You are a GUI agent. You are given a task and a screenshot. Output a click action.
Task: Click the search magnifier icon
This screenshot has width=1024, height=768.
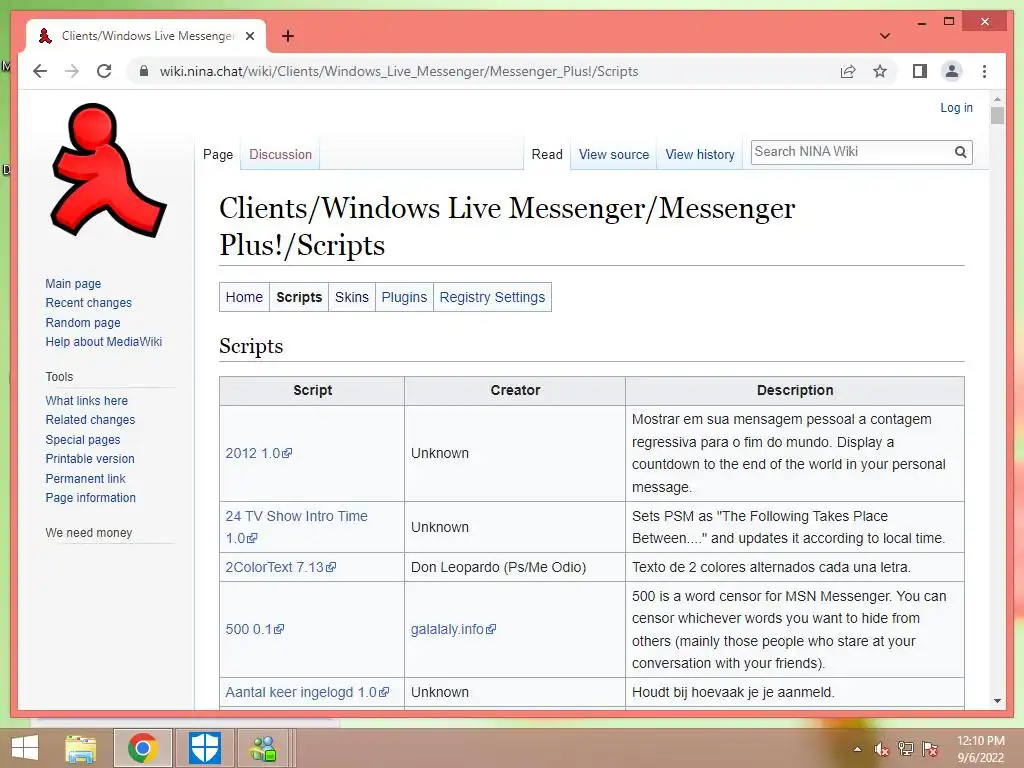pyautogui.click(x=960, y=152)
